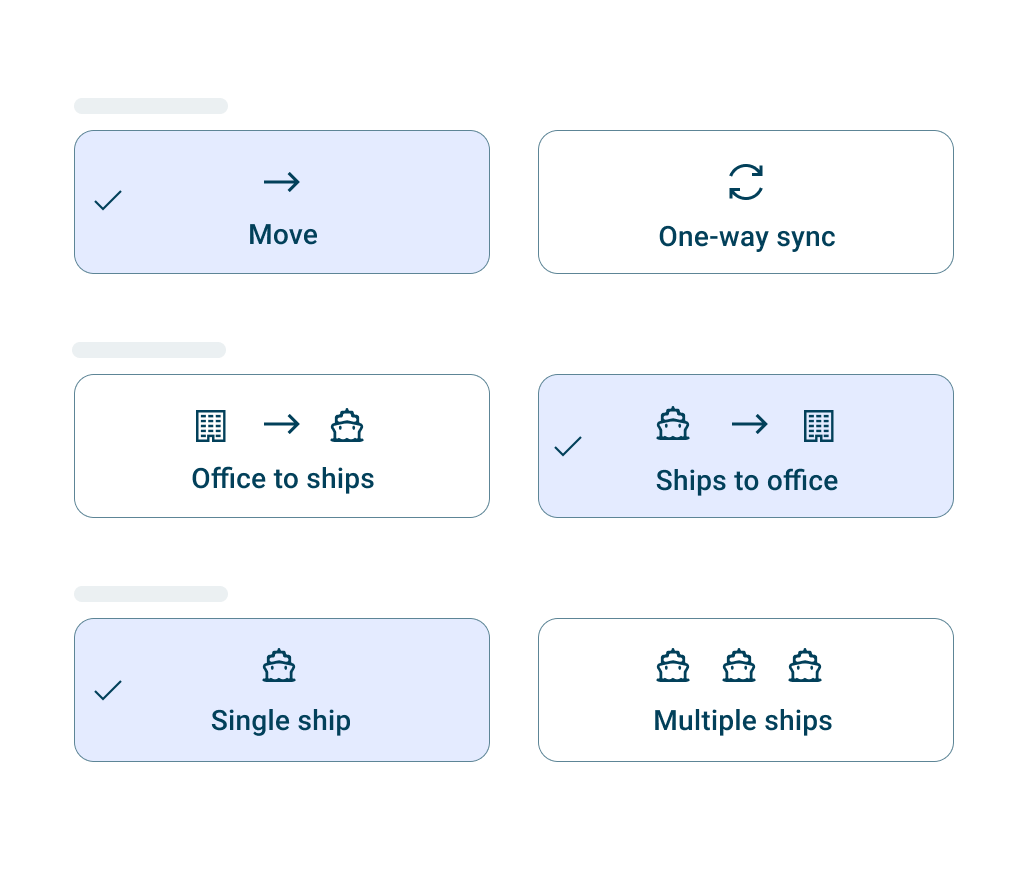Select the Single ship label
Image resolution: width=1020 pixels, height=896 pixels.
tap(281, 721)
